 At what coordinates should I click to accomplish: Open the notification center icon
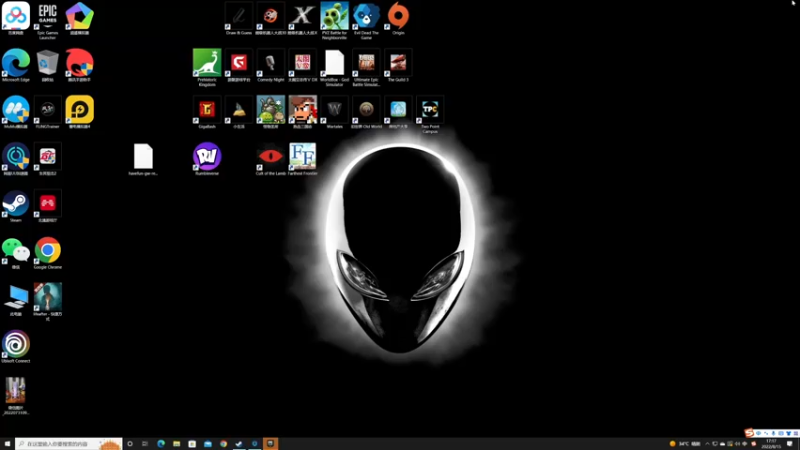pos(790,444)
